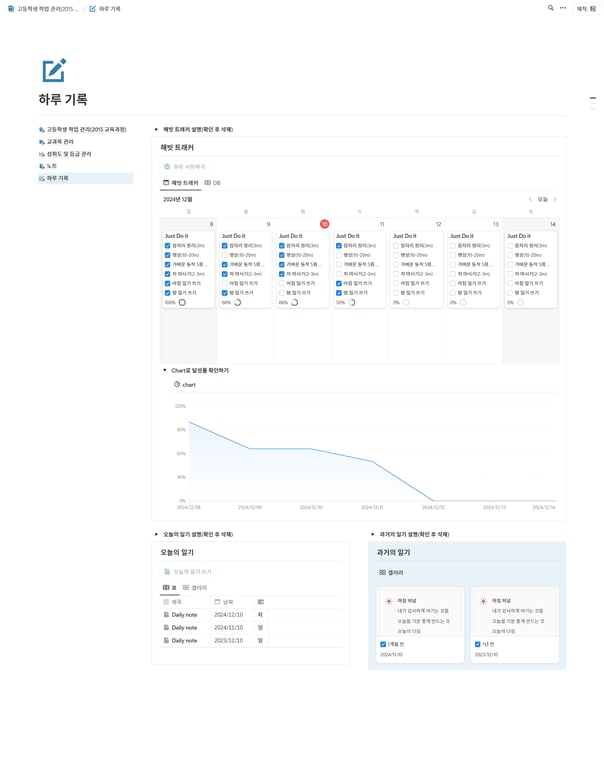Click the calendar icon in the 날짜 column header
Viewport: 604px width, 768px height.
click(217, 602)
